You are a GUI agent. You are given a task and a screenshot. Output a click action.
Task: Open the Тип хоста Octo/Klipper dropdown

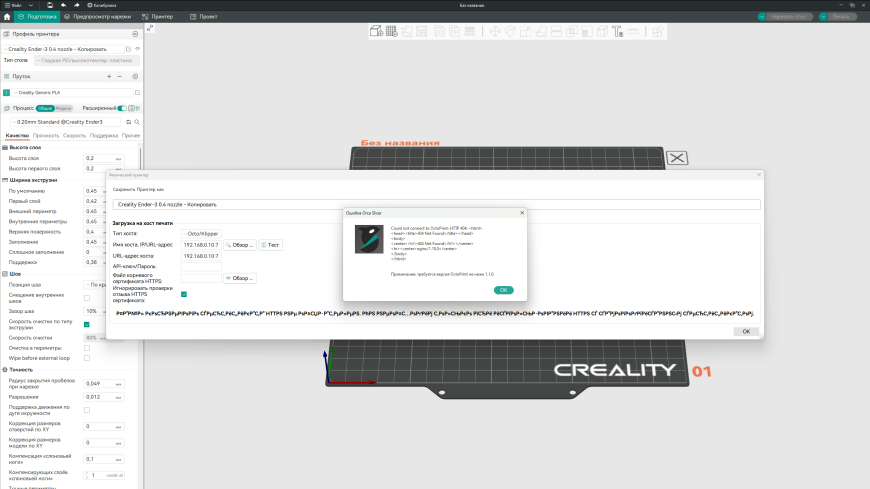pyautogui.click(x=201, y=234)
